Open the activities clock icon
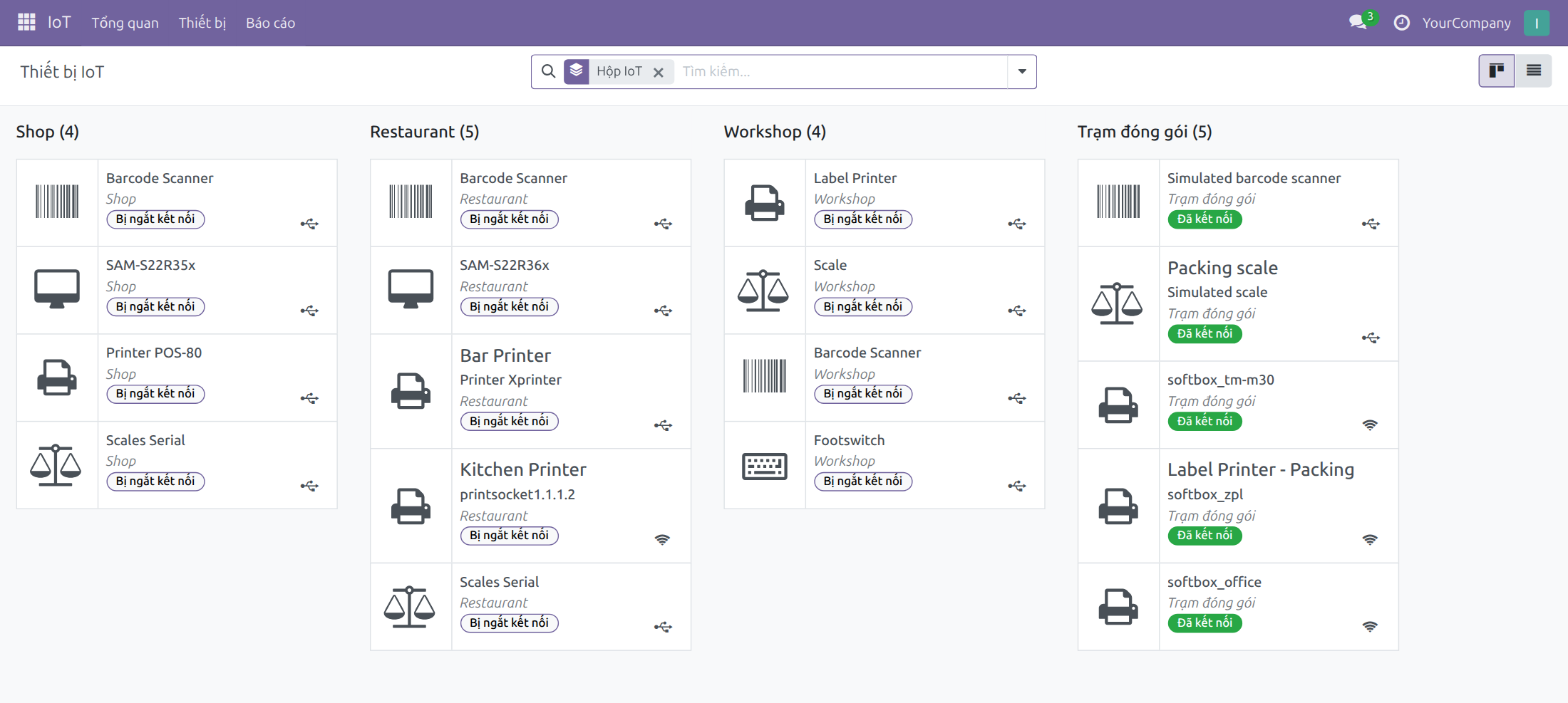 click(x=1401, y=23)
